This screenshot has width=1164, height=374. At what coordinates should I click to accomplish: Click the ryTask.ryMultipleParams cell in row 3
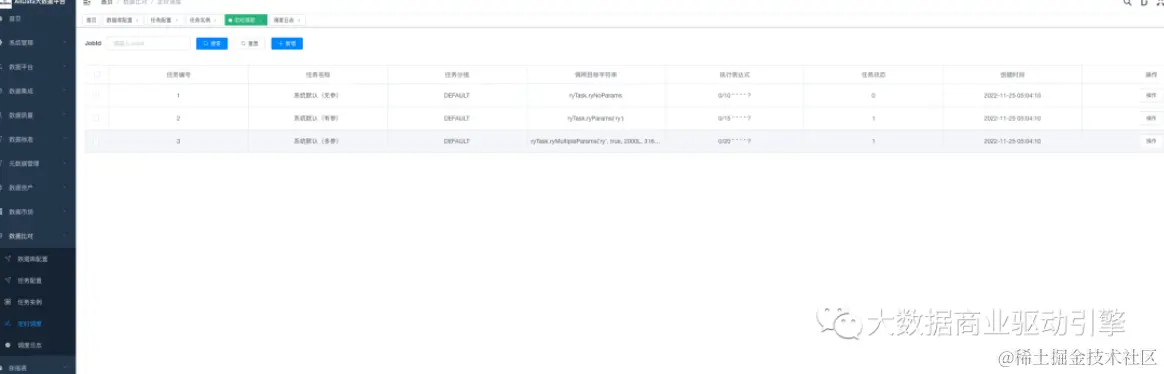tap(595, 140)
